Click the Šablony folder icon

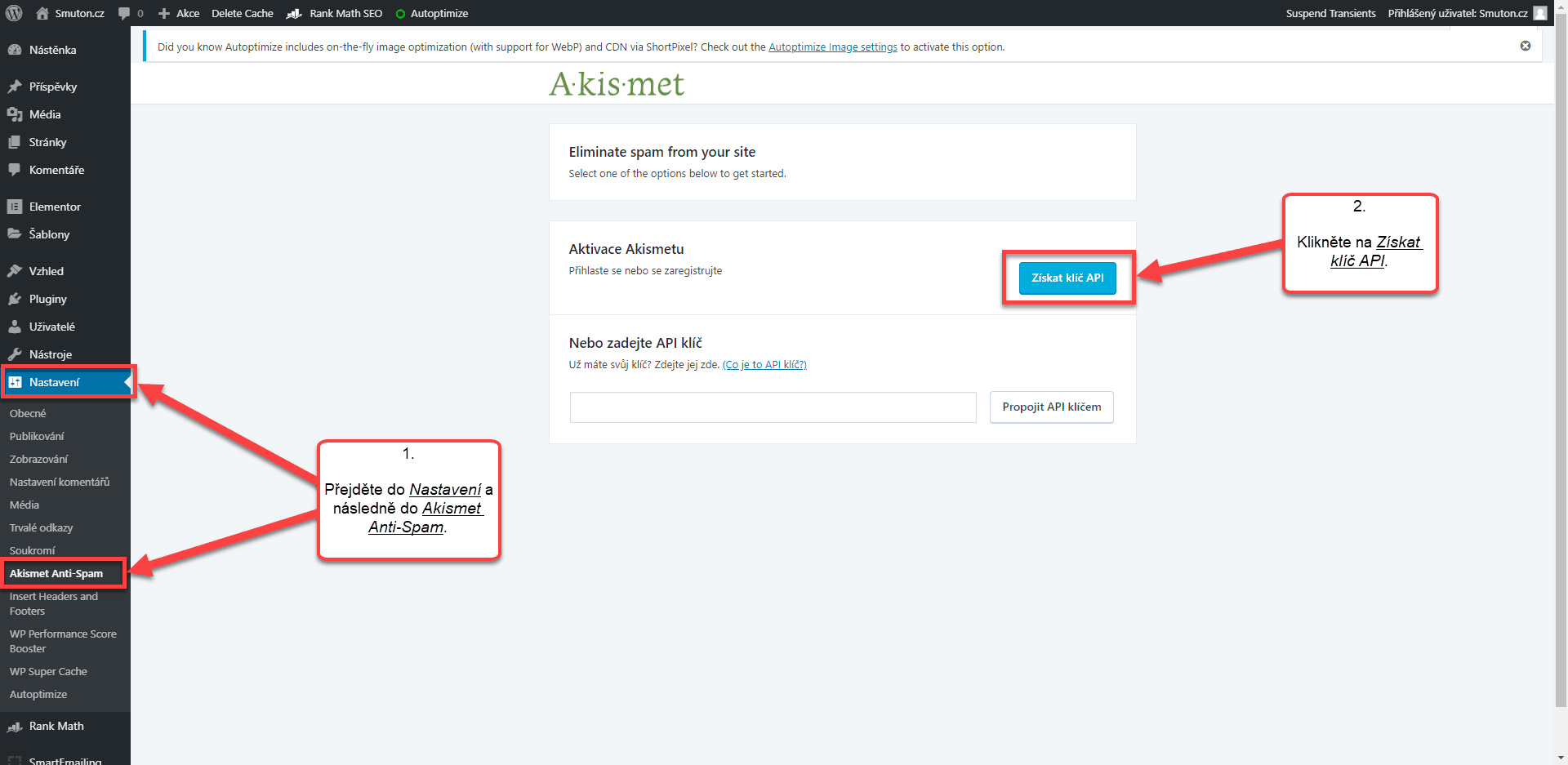[x=15, y=234]
